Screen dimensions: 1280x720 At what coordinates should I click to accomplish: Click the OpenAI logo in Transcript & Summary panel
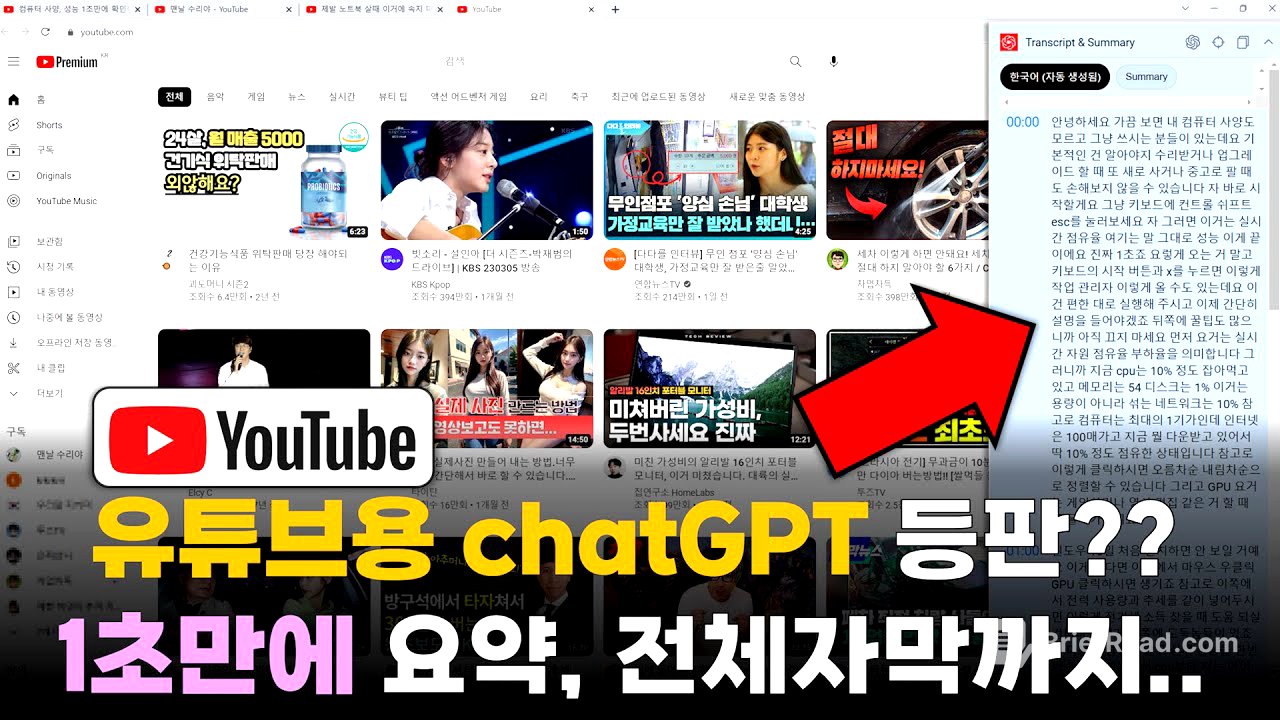click(x=1192, y=42)
